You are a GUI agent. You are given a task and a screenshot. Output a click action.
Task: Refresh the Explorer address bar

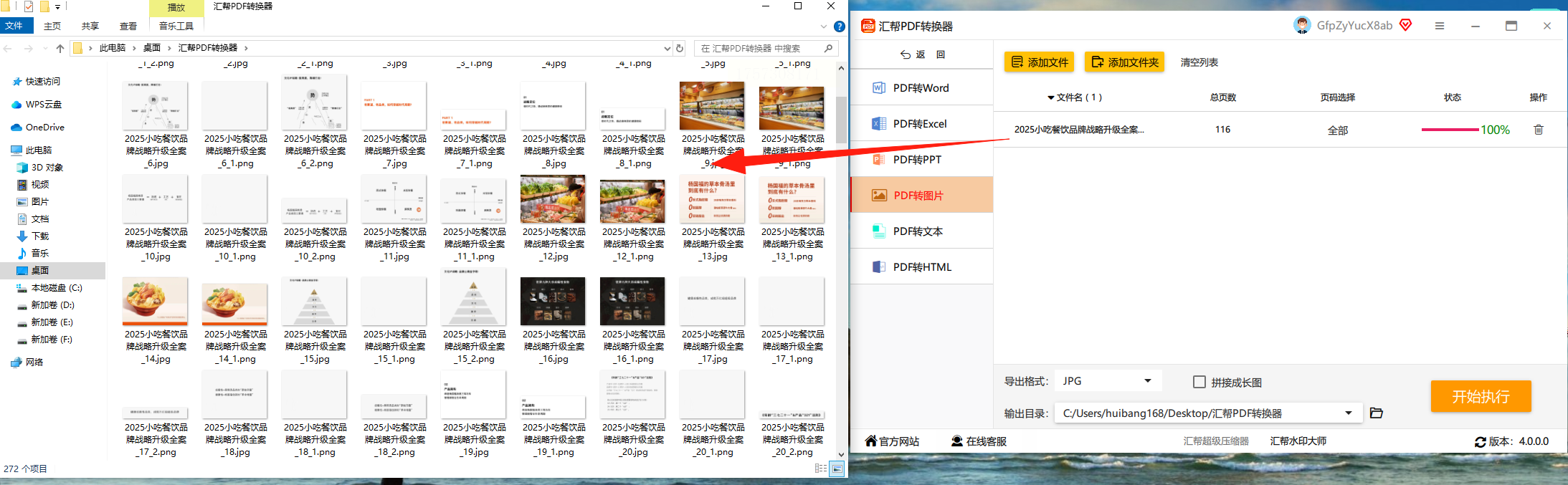click(x=680, y=48)
